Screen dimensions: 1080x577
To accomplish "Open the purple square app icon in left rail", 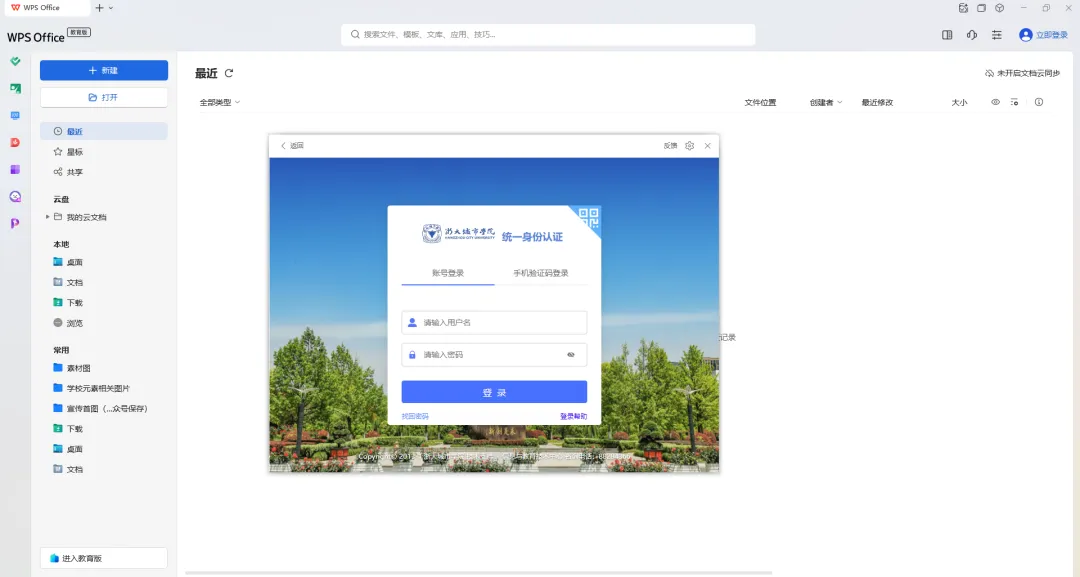I will pyautogui.click(x=15, y=169).
